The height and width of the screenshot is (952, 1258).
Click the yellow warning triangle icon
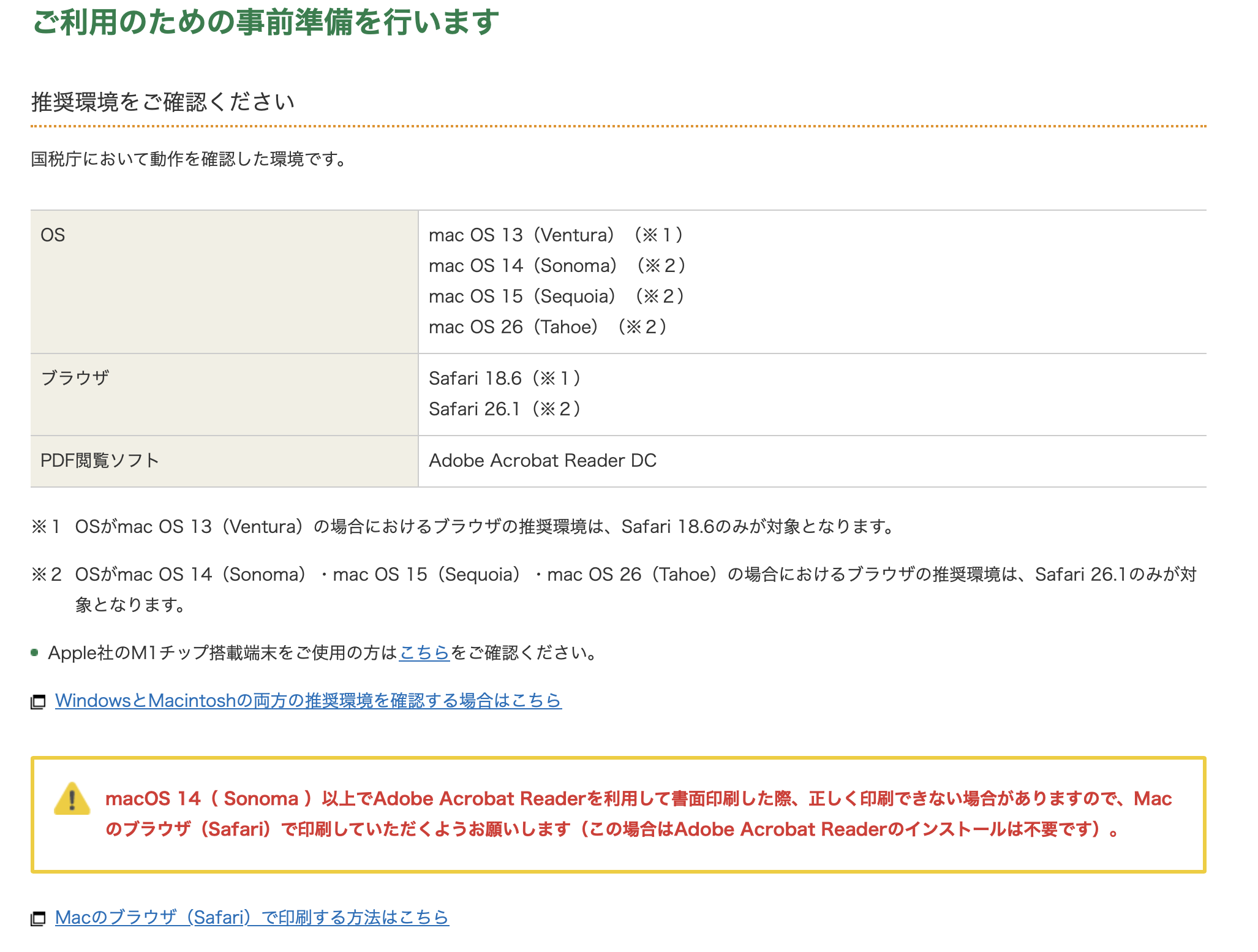pyautogui.click(x=72, y=799)
